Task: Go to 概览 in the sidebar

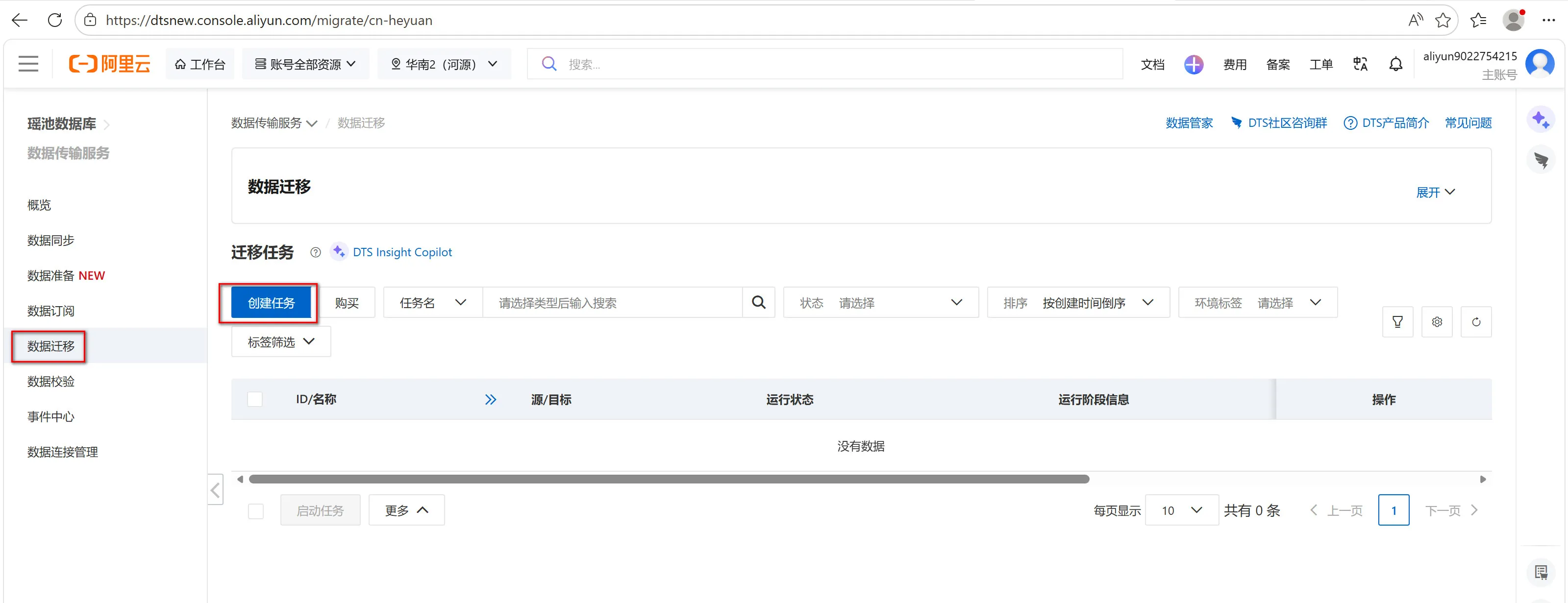Action: (40, 205)
